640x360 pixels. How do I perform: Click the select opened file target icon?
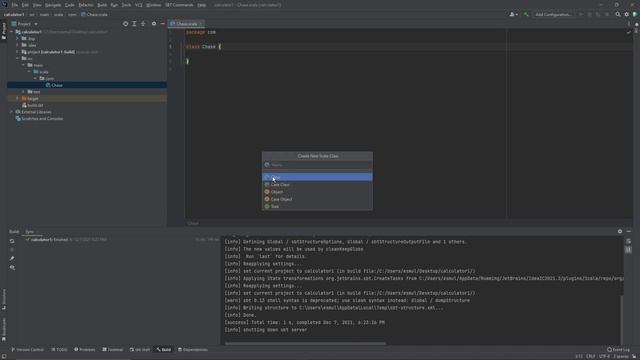tap(125, 24)
